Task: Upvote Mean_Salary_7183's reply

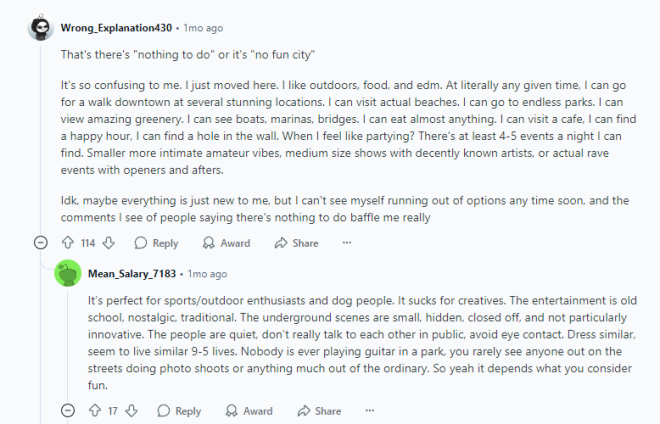Action: 95,411
